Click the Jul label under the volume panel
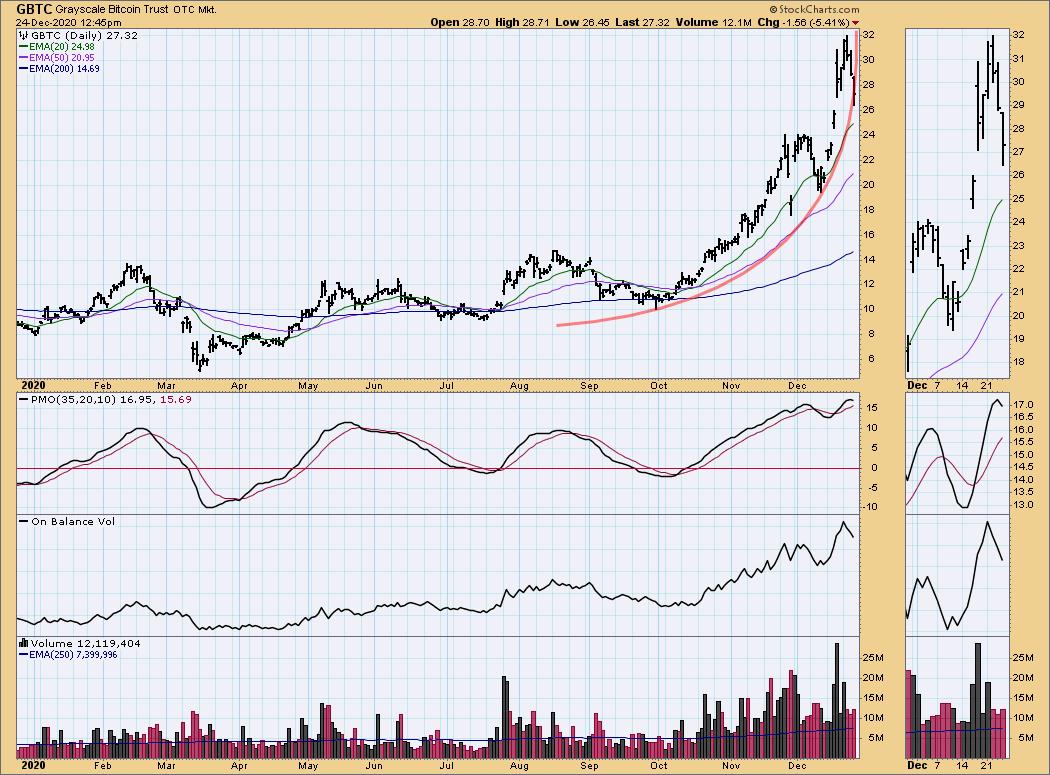Image resolution: width=1050 pixels, height=775 pixels. [x=446, y=765]
